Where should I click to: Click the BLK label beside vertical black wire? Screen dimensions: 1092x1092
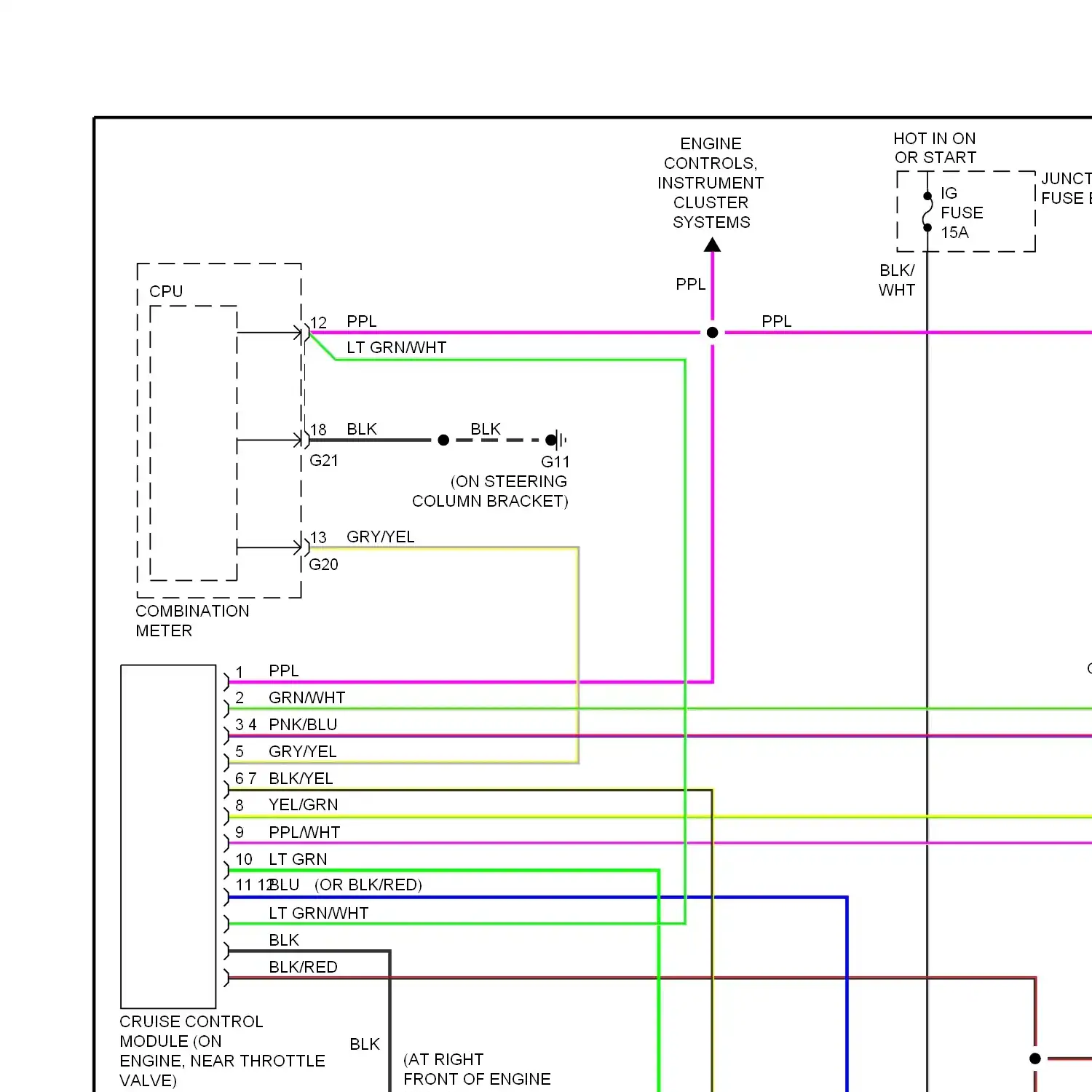pos(365,1044)
